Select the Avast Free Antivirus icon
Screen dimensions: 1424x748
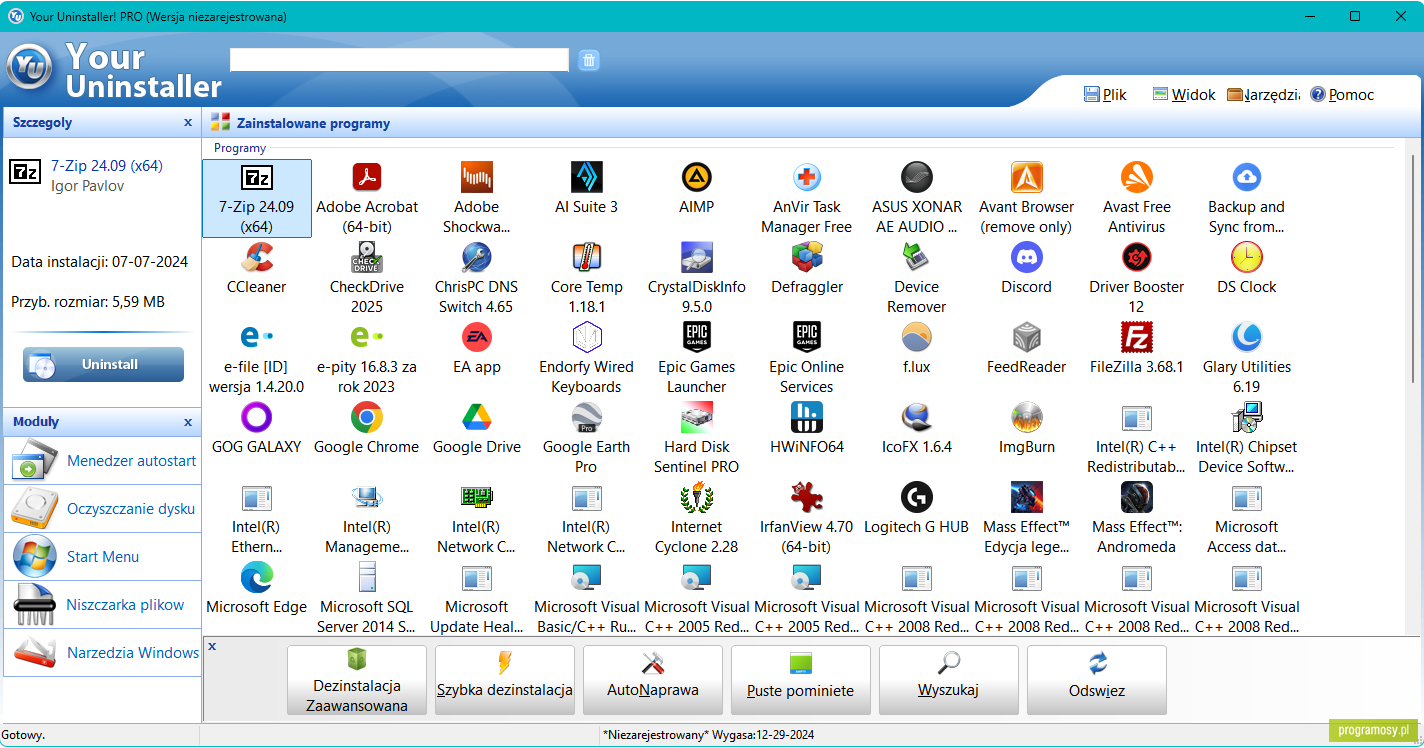[x=1137, y=178]
